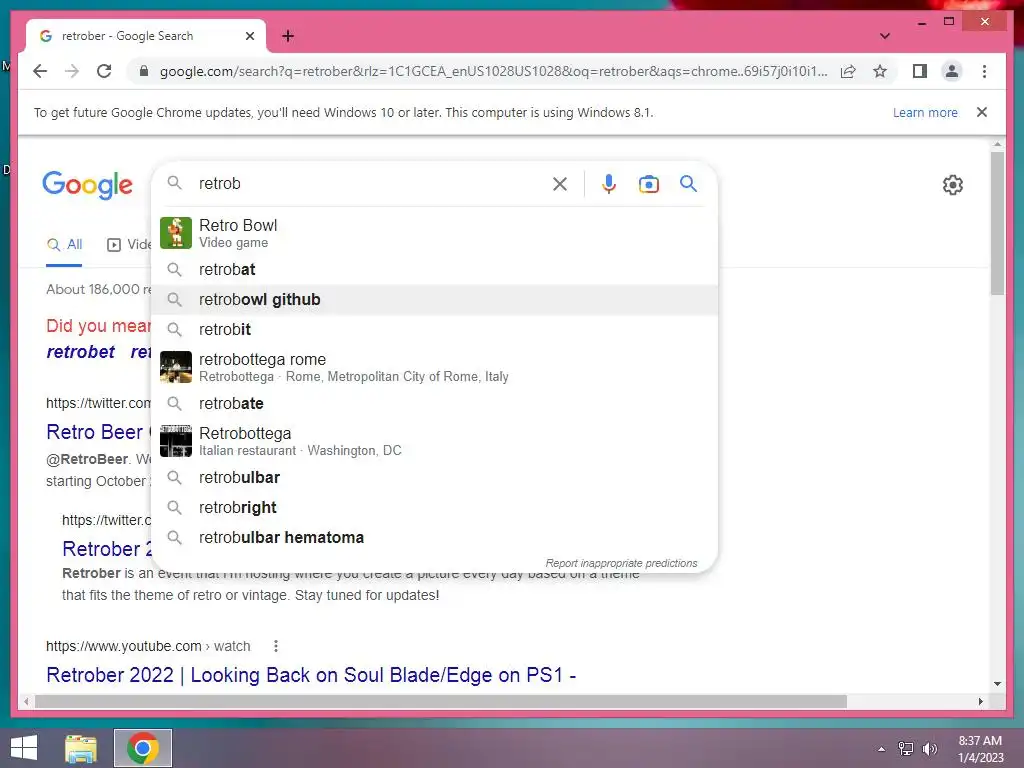Open the Retrober 2 Twitter result
The width and height of the screenshot is (1024, 768).
[106, 549]
